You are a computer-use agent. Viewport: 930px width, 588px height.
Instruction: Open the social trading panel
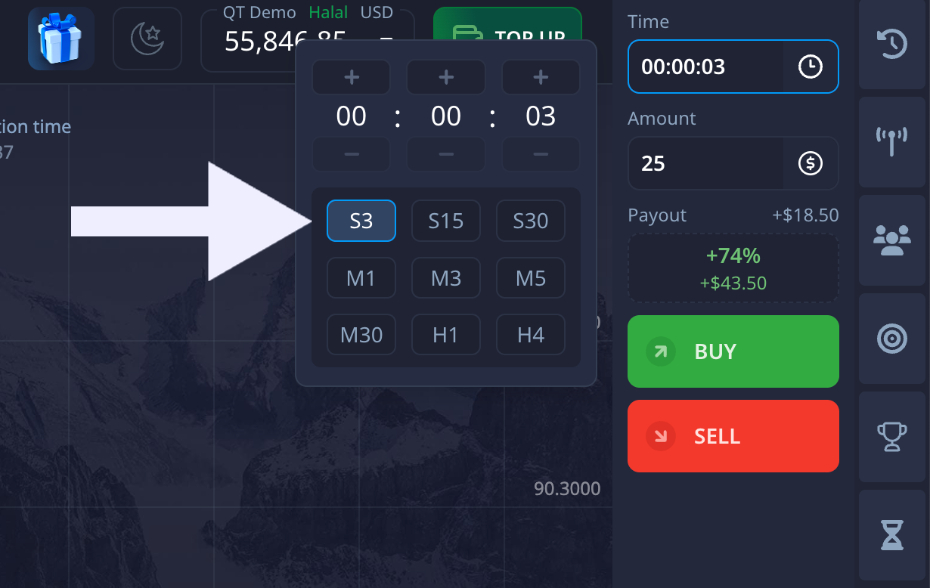click(x=891, y=238)
